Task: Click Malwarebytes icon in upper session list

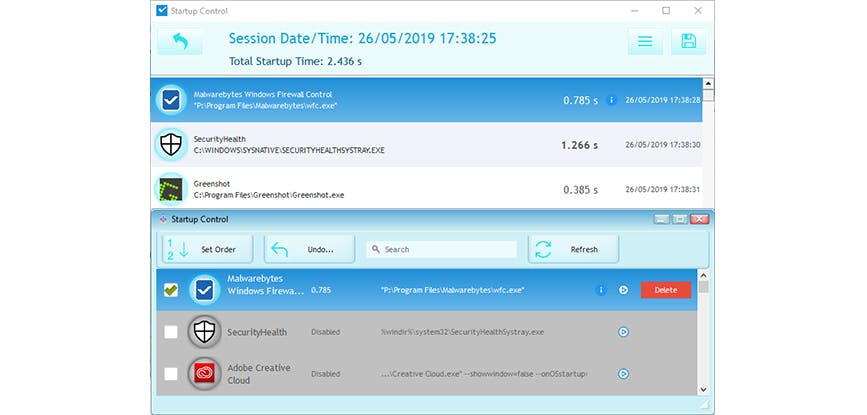Action: [171, 100]
